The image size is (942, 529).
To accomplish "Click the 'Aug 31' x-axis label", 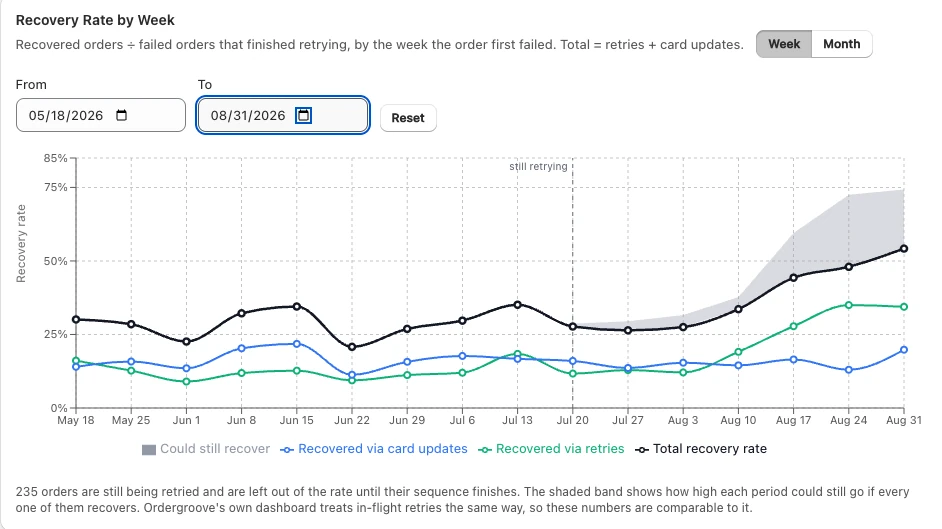I will [x=904, y=420].
